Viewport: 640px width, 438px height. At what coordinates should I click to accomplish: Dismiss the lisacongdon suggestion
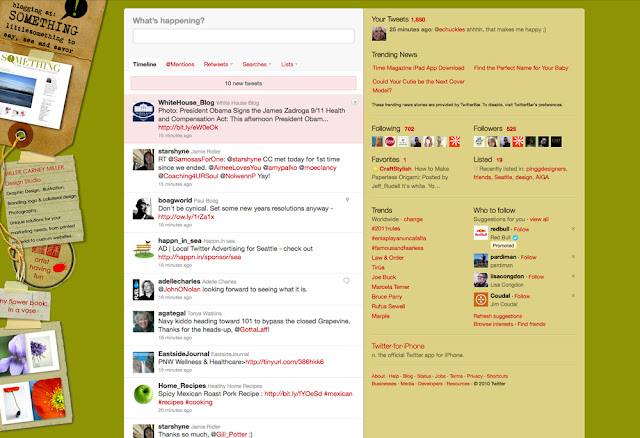[573, 276]
